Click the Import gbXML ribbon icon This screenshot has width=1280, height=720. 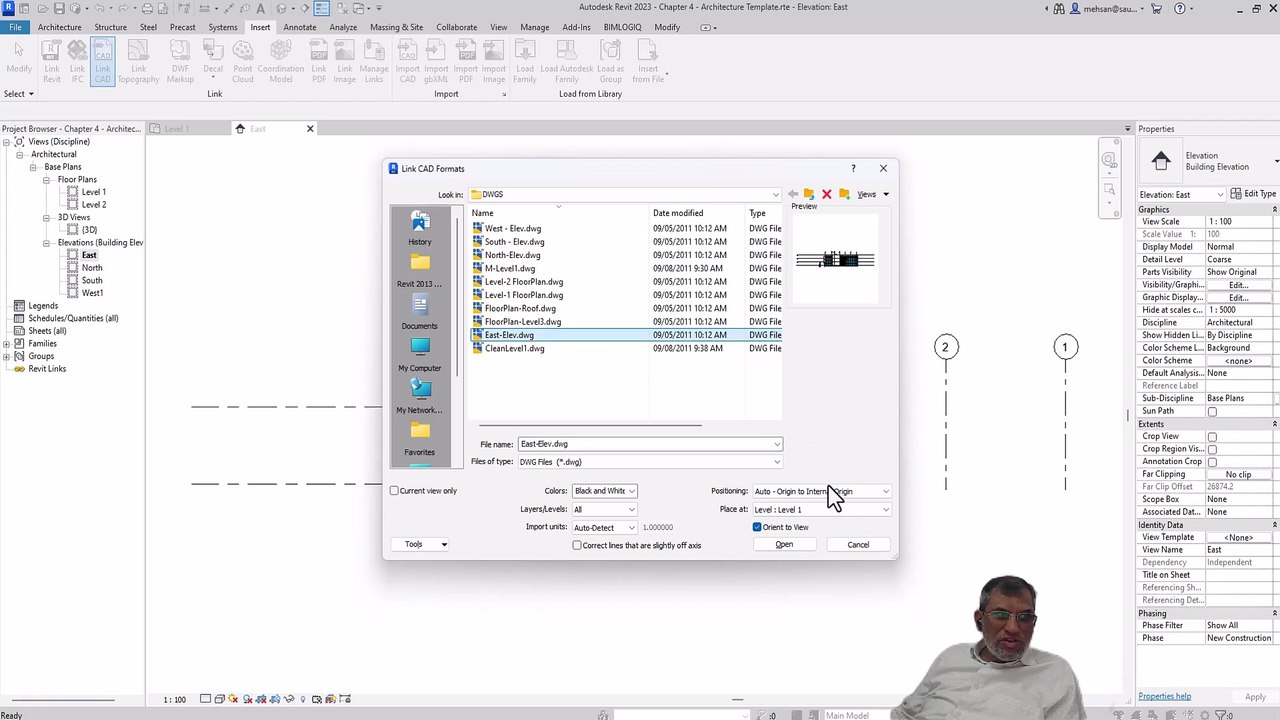pos(436,62)
